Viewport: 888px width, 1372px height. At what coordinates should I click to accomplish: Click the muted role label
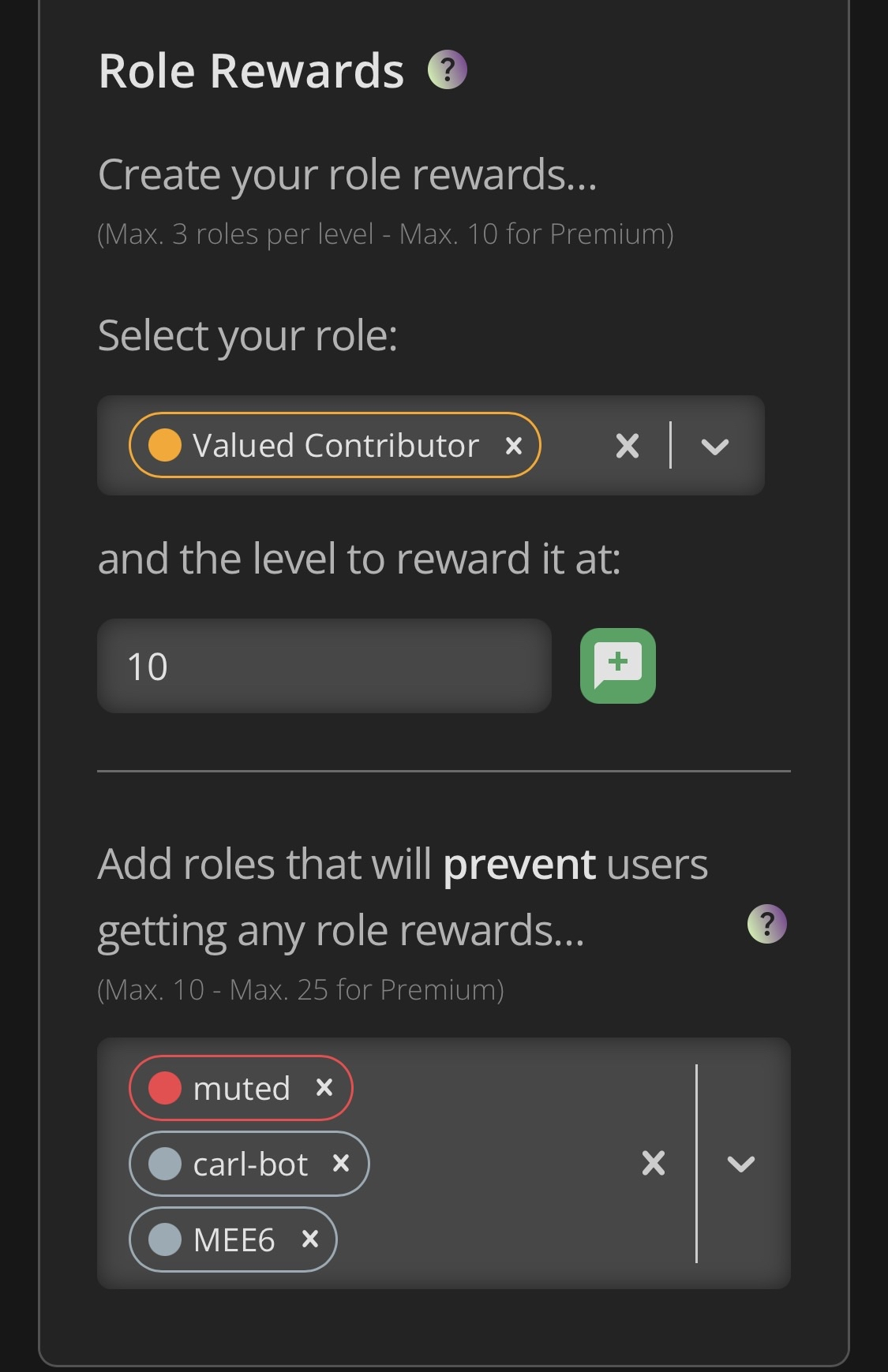pyautogui.click(x=242, y=1089)
